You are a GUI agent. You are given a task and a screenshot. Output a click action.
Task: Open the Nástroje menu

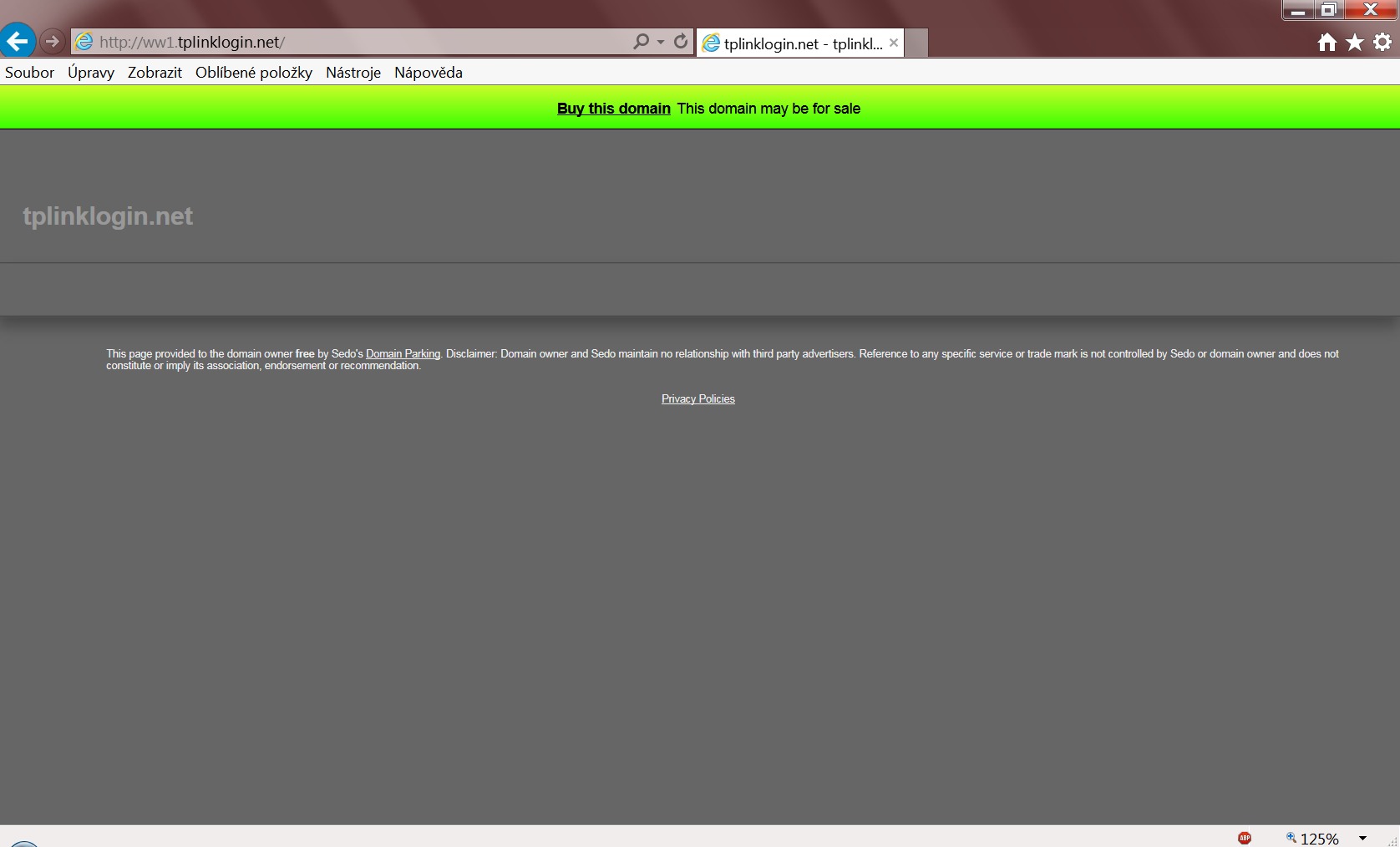[x=353, y=73]
